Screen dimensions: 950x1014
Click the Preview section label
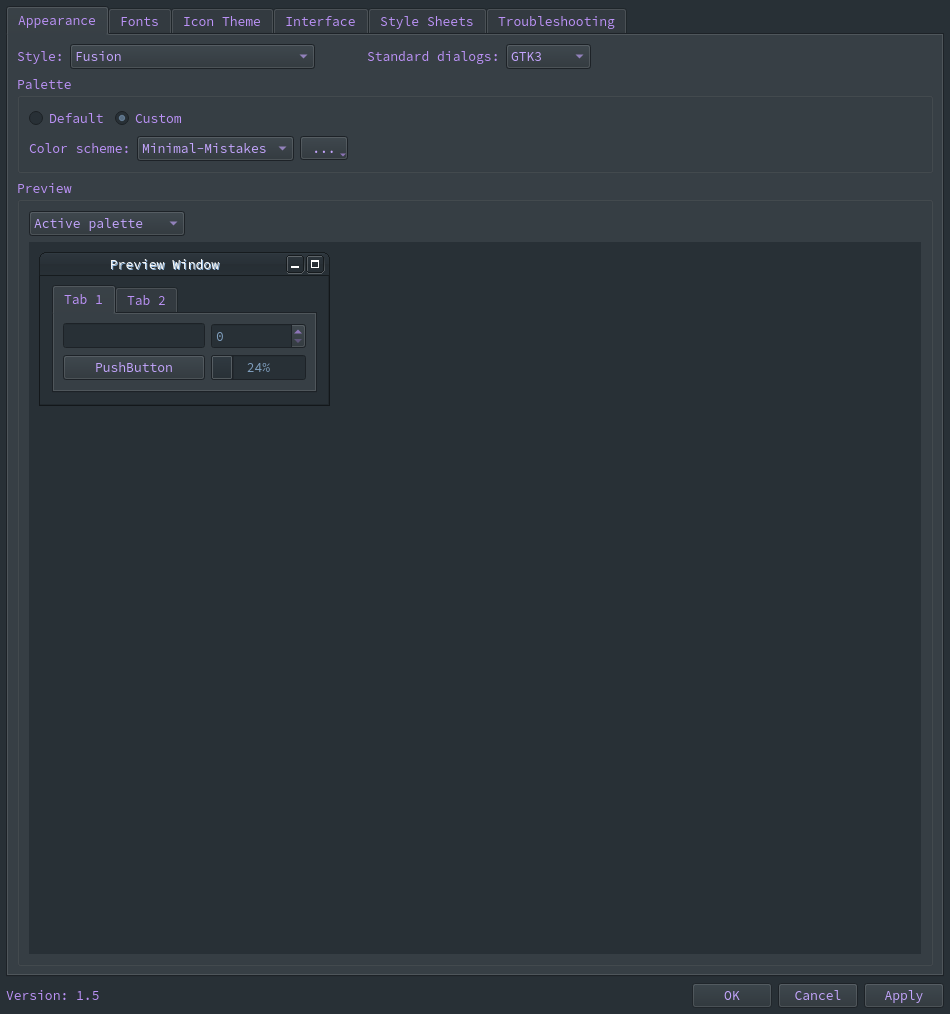pyautogui.click(x=44, y=188)
